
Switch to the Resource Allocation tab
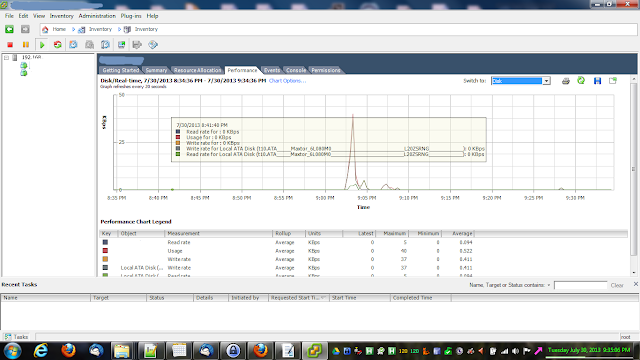(x=198, y=70)
